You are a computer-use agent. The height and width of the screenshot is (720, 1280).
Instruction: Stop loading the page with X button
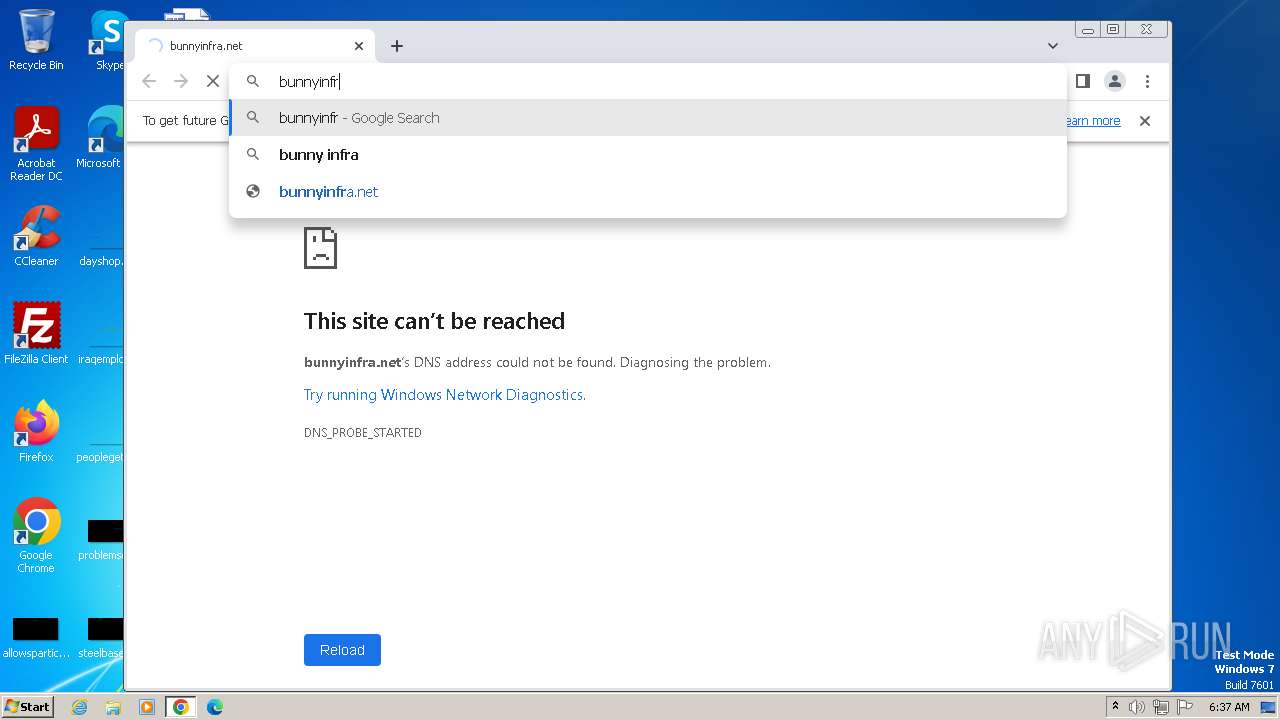(212, 81)
